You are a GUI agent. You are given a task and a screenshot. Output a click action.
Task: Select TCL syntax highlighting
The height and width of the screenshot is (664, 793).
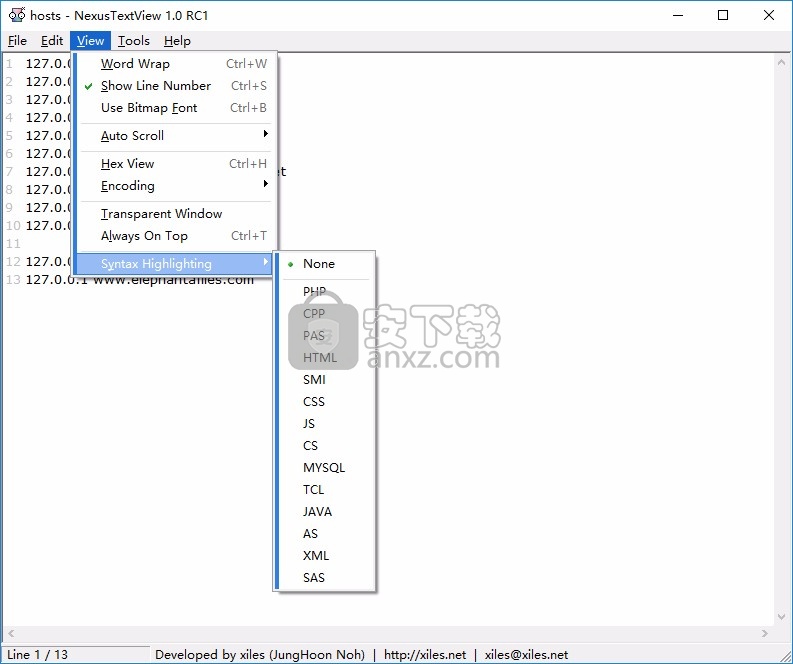(x=327, y=490)
